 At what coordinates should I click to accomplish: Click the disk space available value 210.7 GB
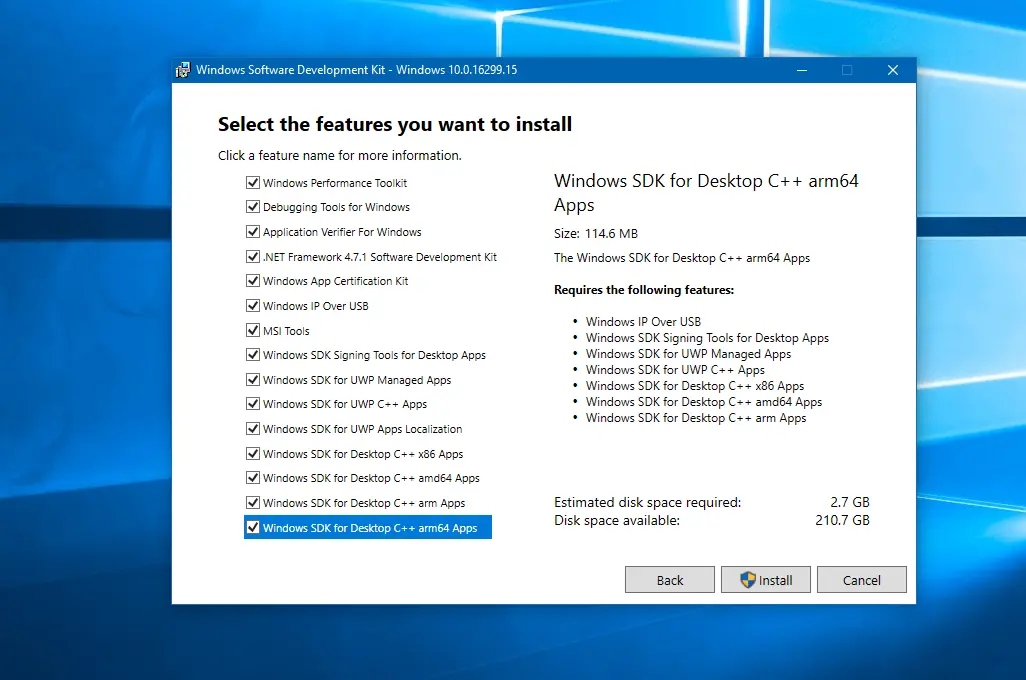coord(842,520)
